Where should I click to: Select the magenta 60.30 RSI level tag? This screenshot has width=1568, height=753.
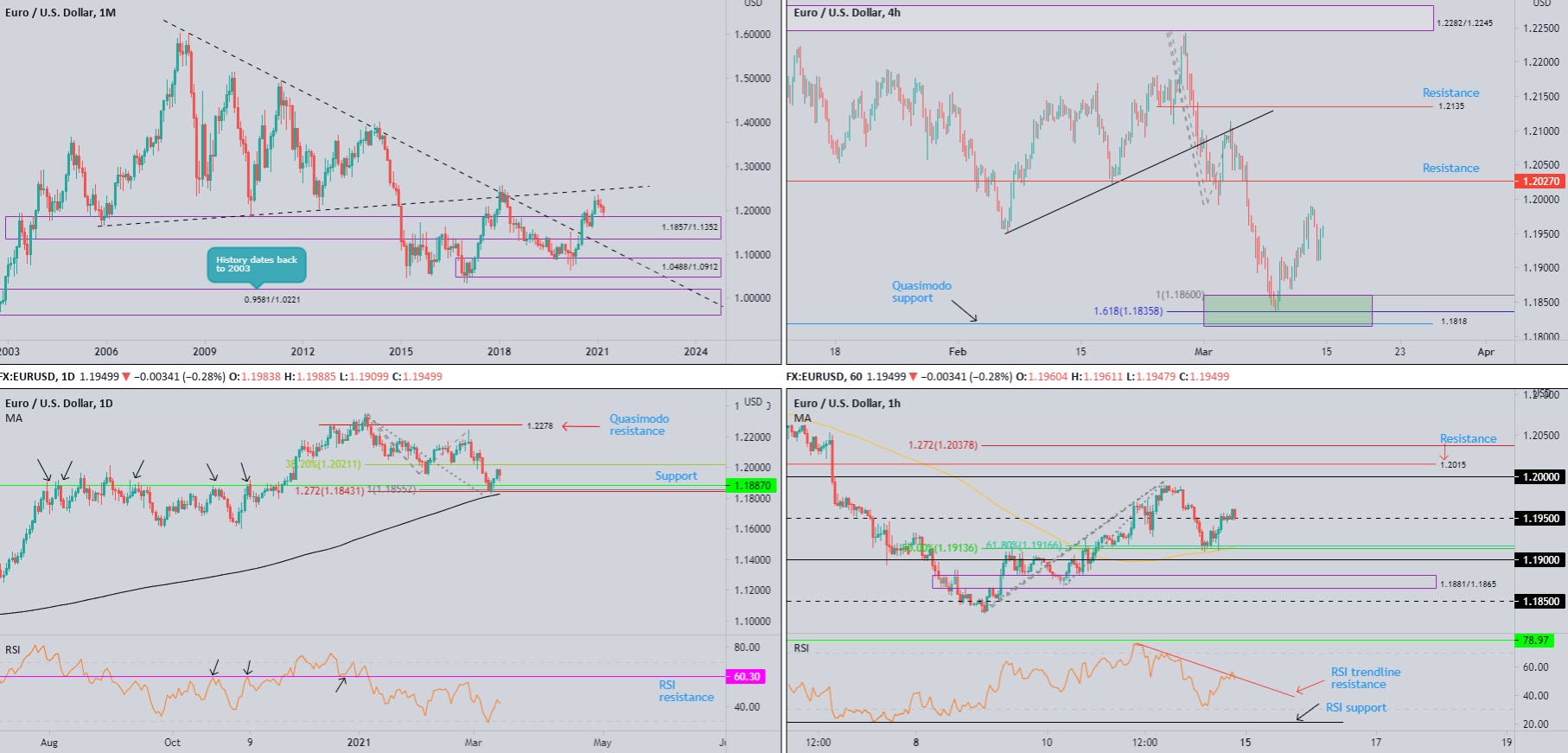[x=746, y=677]
